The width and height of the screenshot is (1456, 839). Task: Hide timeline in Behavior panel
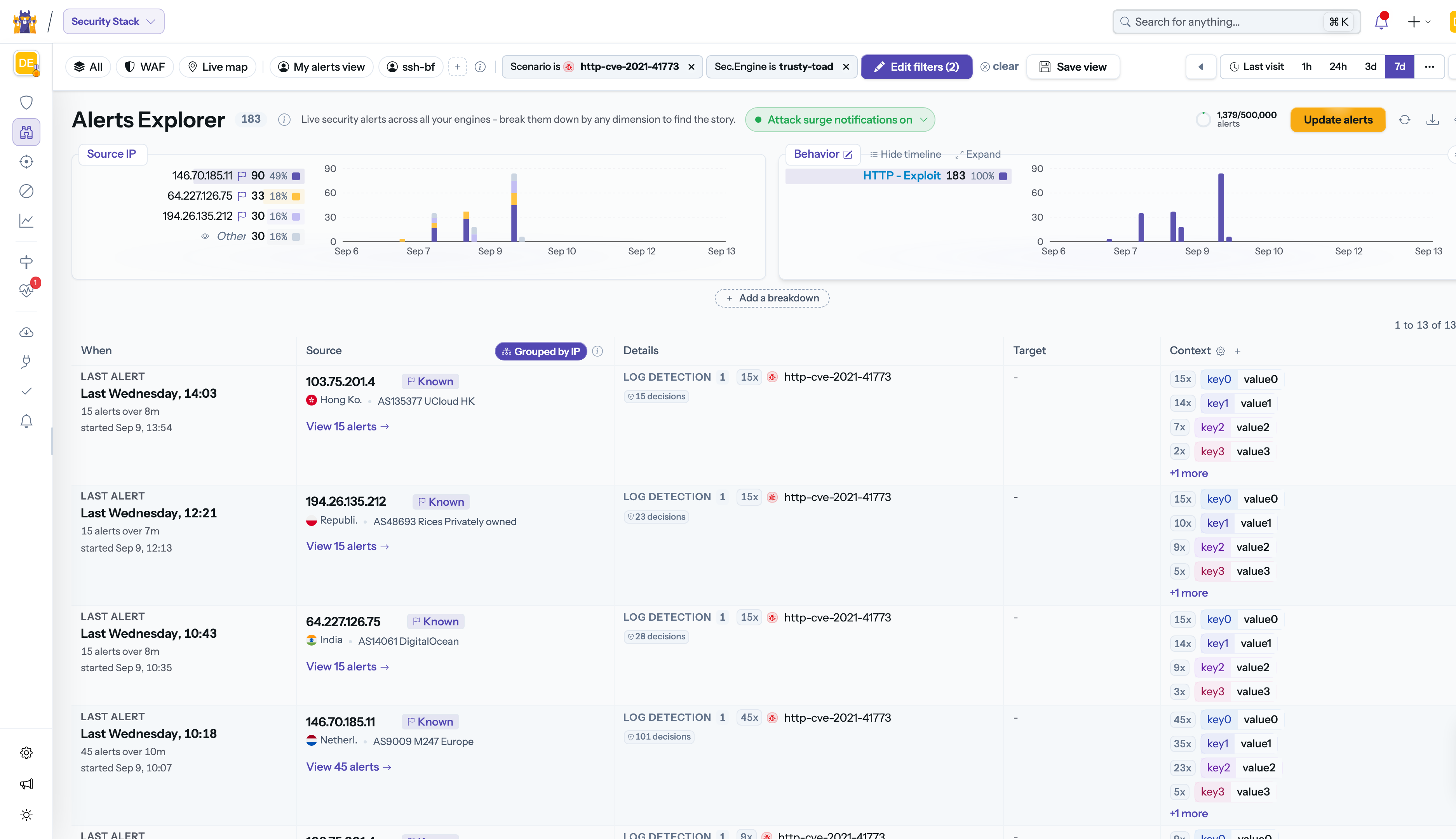(x=905, y=155)
